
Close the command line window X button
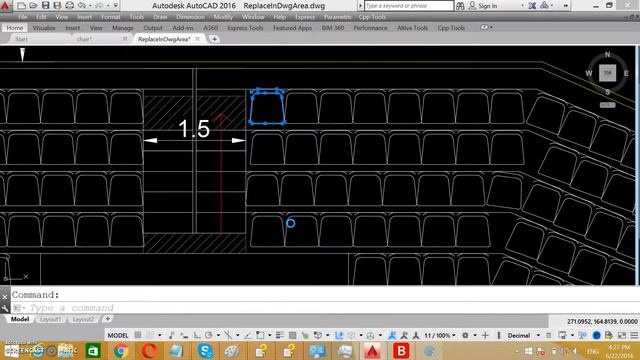4,297
